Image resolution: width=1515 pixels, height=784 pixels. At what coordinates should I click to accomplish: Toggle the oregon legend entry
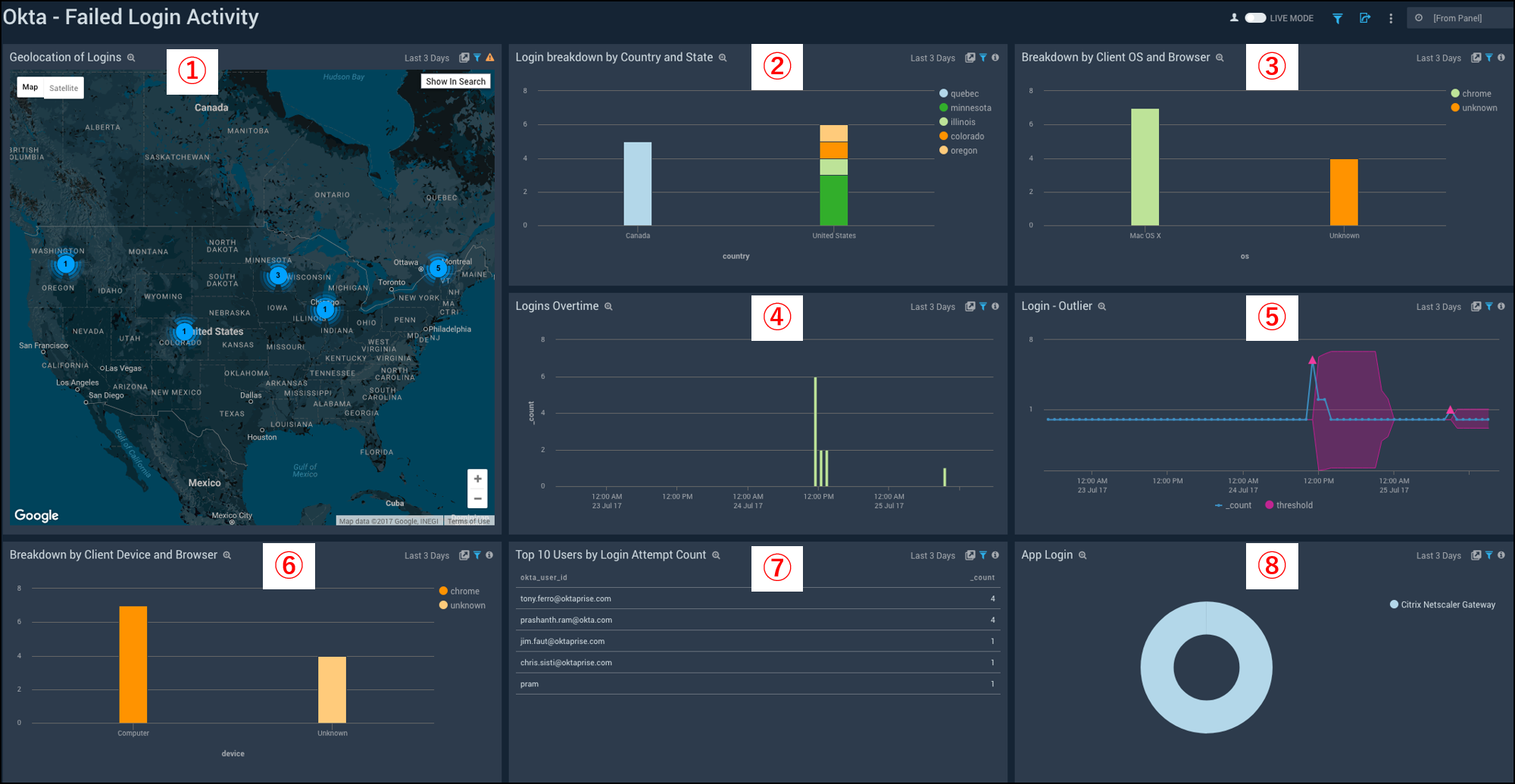958,151
